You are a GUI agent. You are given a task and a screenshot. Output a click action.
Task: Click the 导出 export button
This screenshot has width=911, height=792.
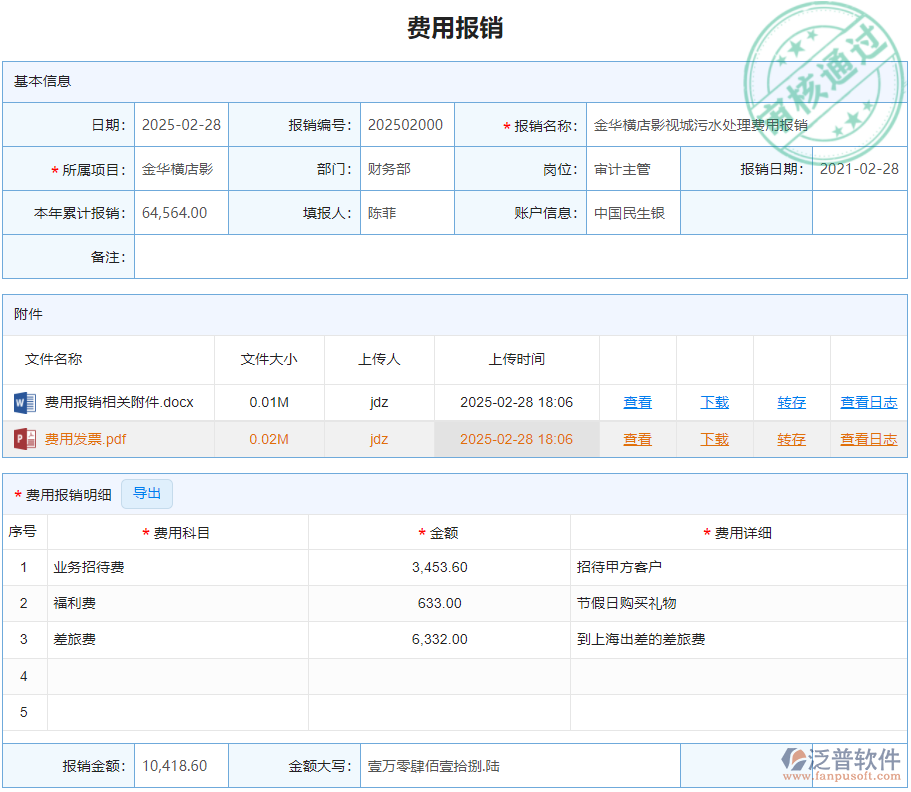(x=147, y=493)
